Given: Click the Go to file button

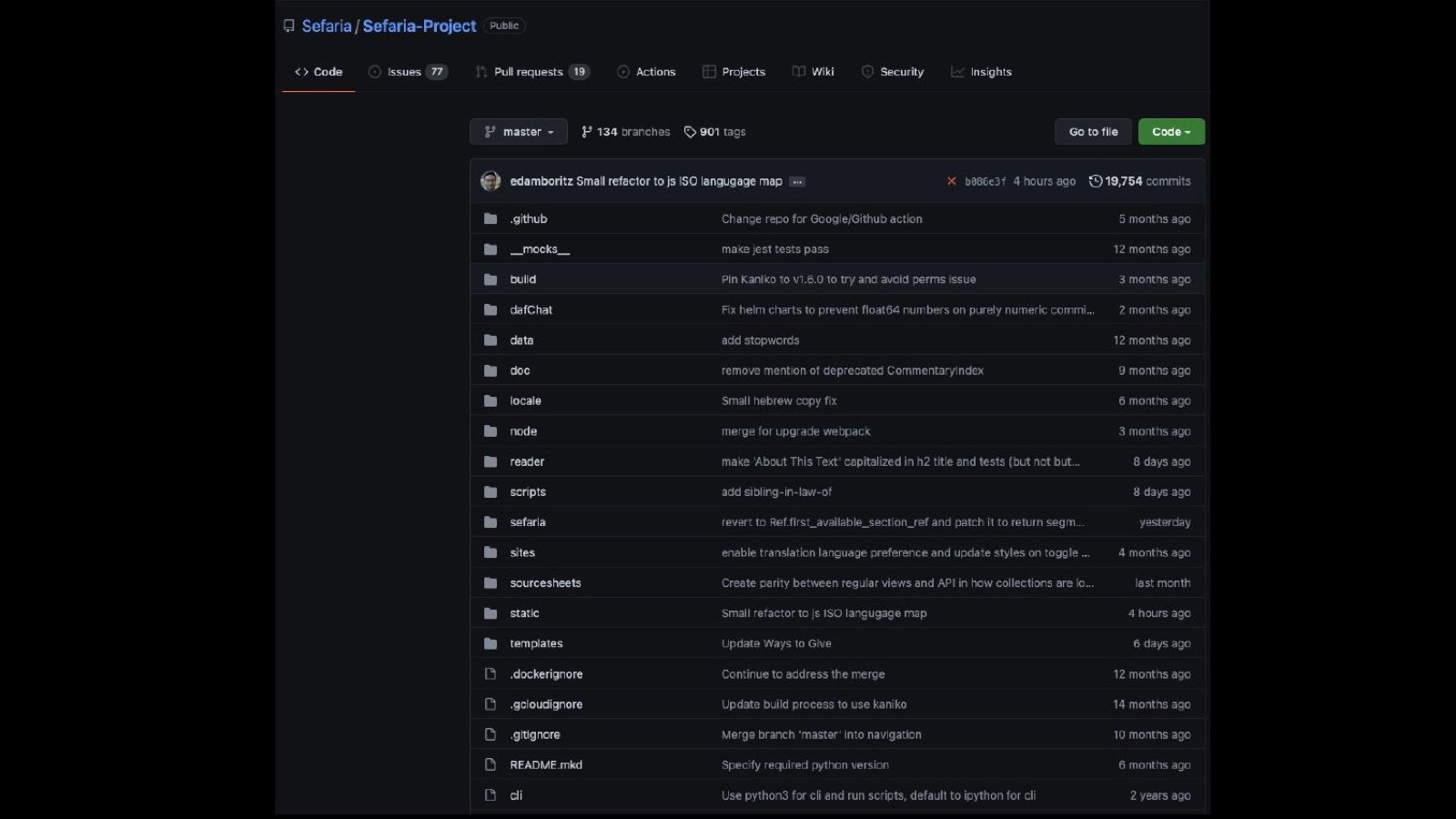Looking at the screenshot, I should click(x=1094, y=132).
